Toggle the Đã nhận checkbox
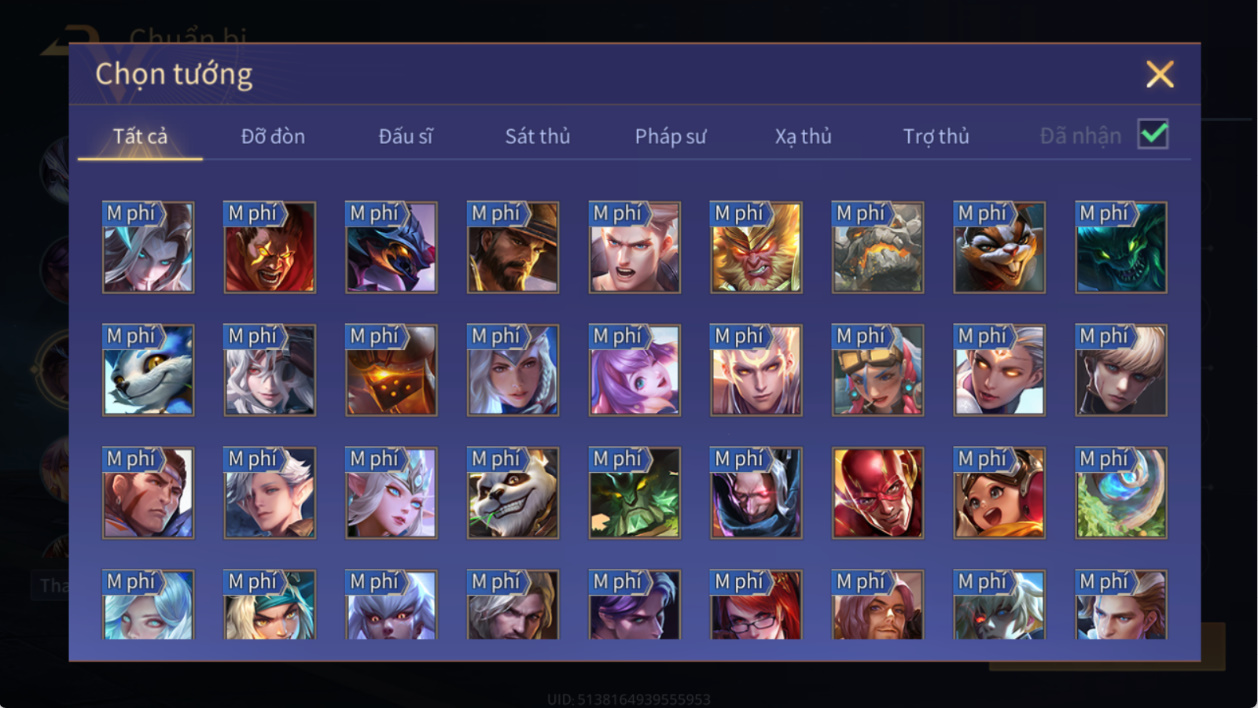 pyautogui.click(x=1153, y=134)
